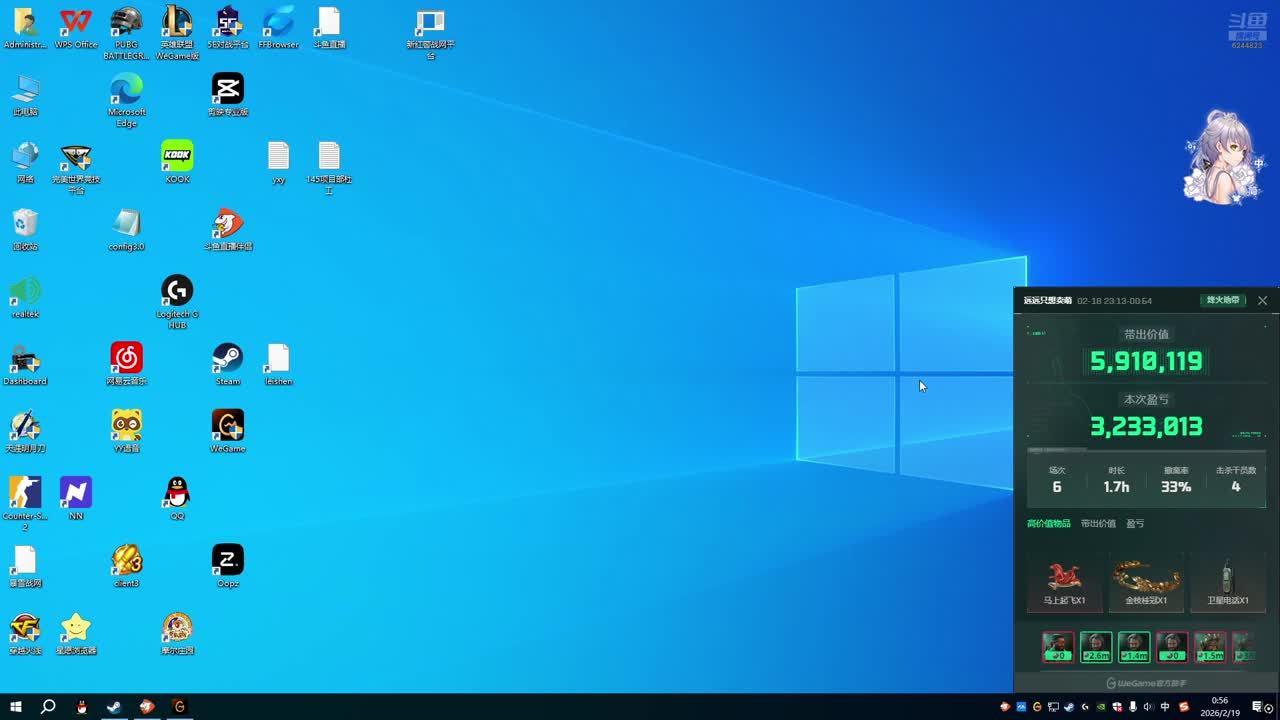The image size is (1280, 720).
Task: Open the Oopz desktop icon
Action: click(227, 561)
